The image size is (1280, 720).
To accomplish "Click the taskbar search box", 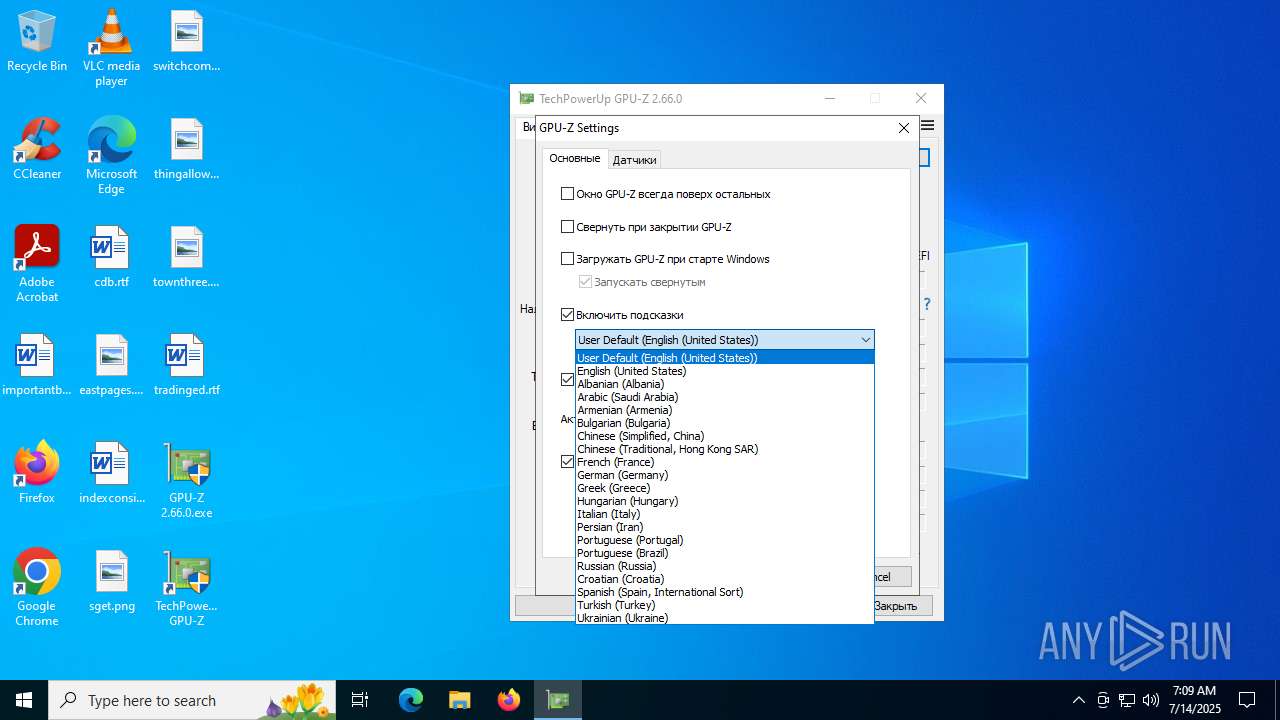I will click(192, 700).
